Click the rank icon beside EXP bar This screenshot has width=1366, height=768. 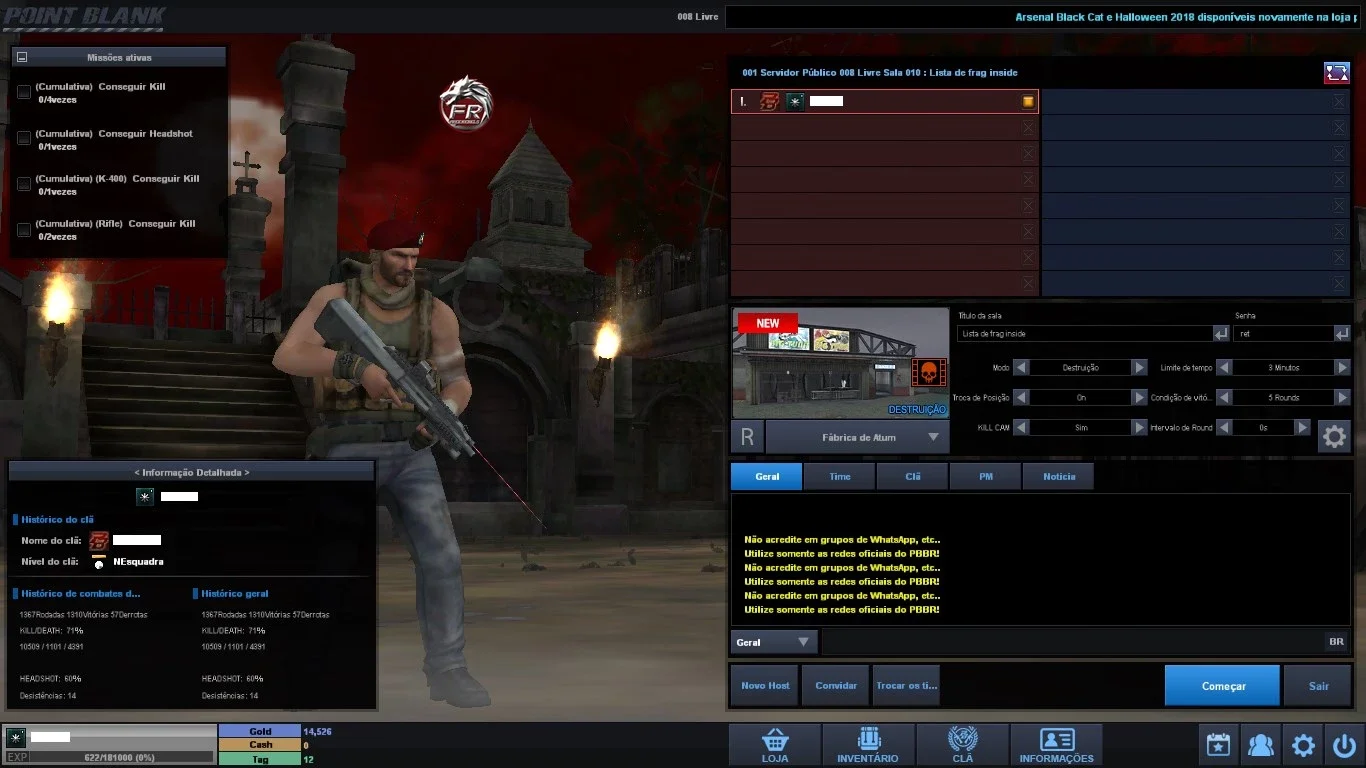[16, 738]
